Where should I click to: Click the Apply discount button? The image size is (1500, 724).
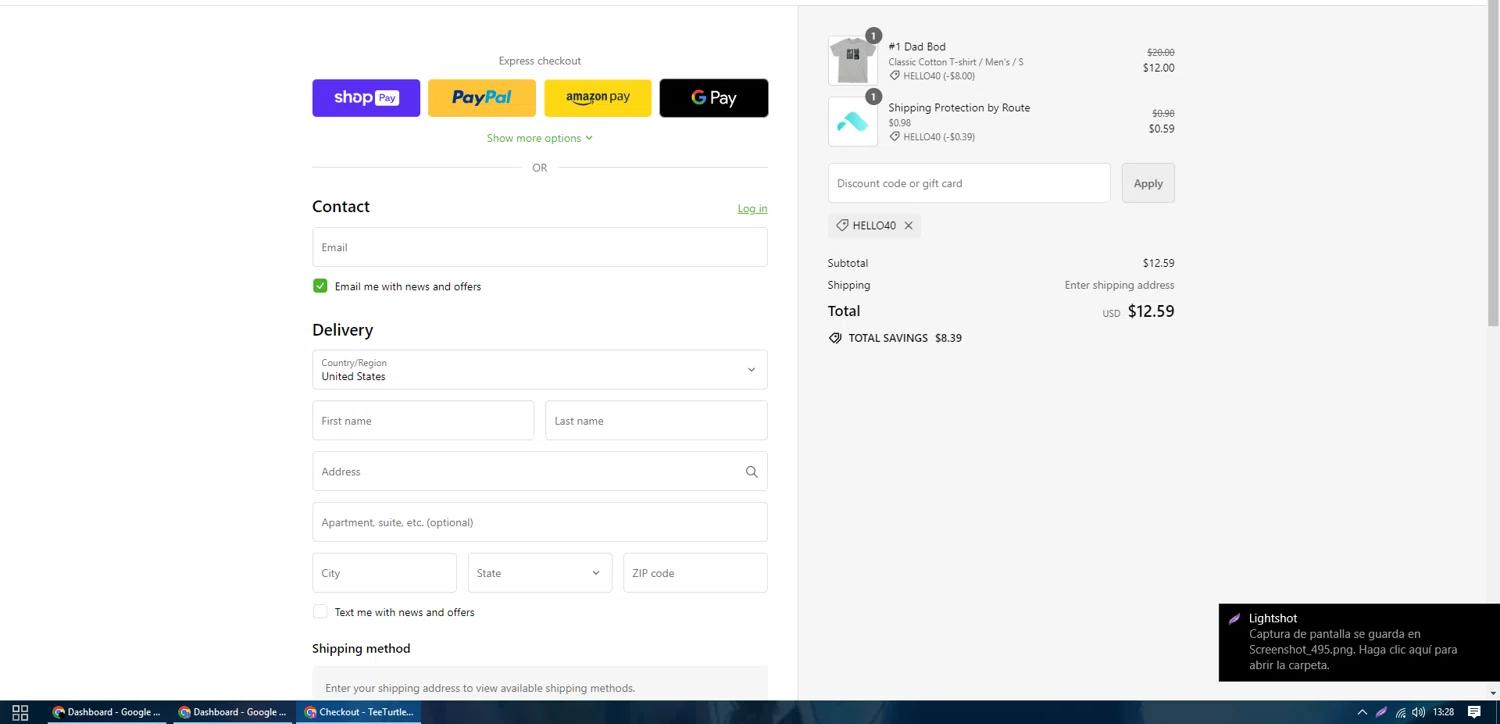tap(1147, 183)
